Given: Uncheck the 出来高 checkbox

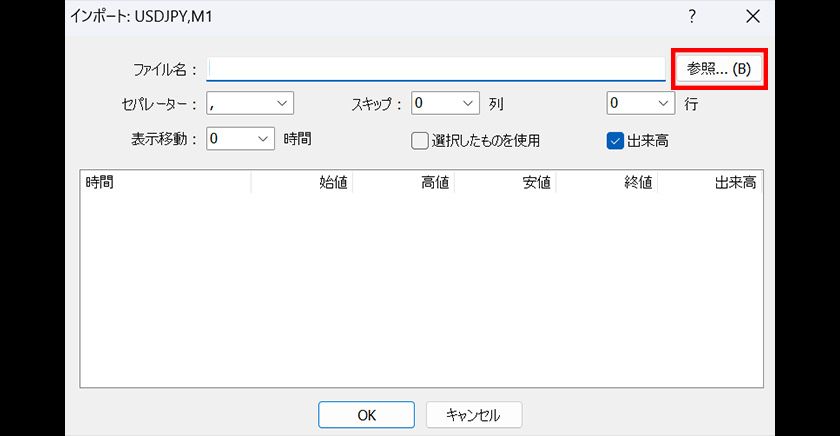Looking at the screenshot, I should tap(615, 140).
